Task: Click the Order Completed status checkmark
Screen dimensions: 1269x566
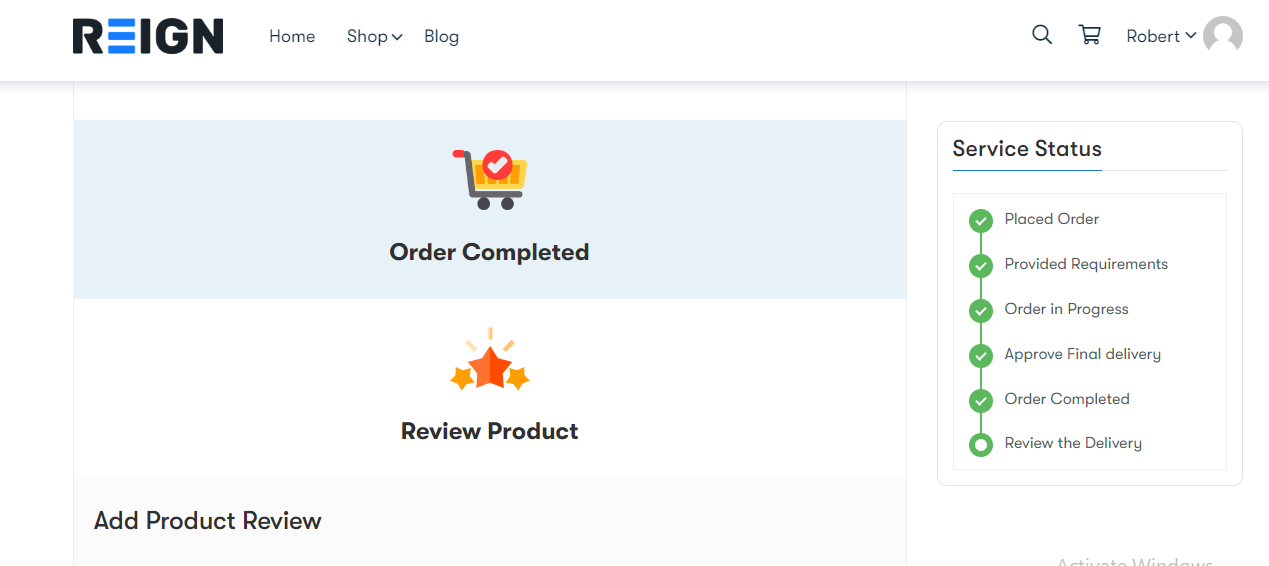Action: tap(981, 400)
